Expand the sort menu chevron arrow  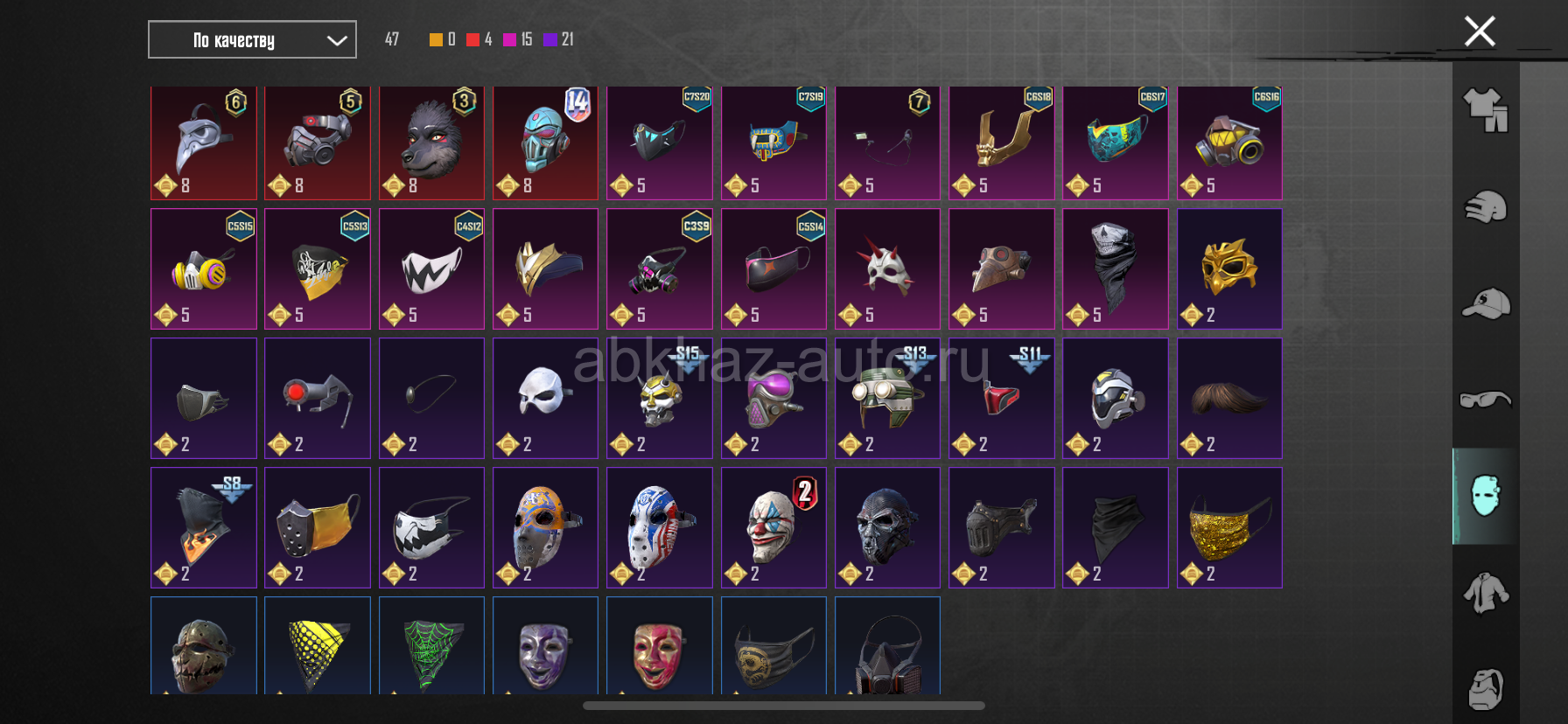coord(337,40)
